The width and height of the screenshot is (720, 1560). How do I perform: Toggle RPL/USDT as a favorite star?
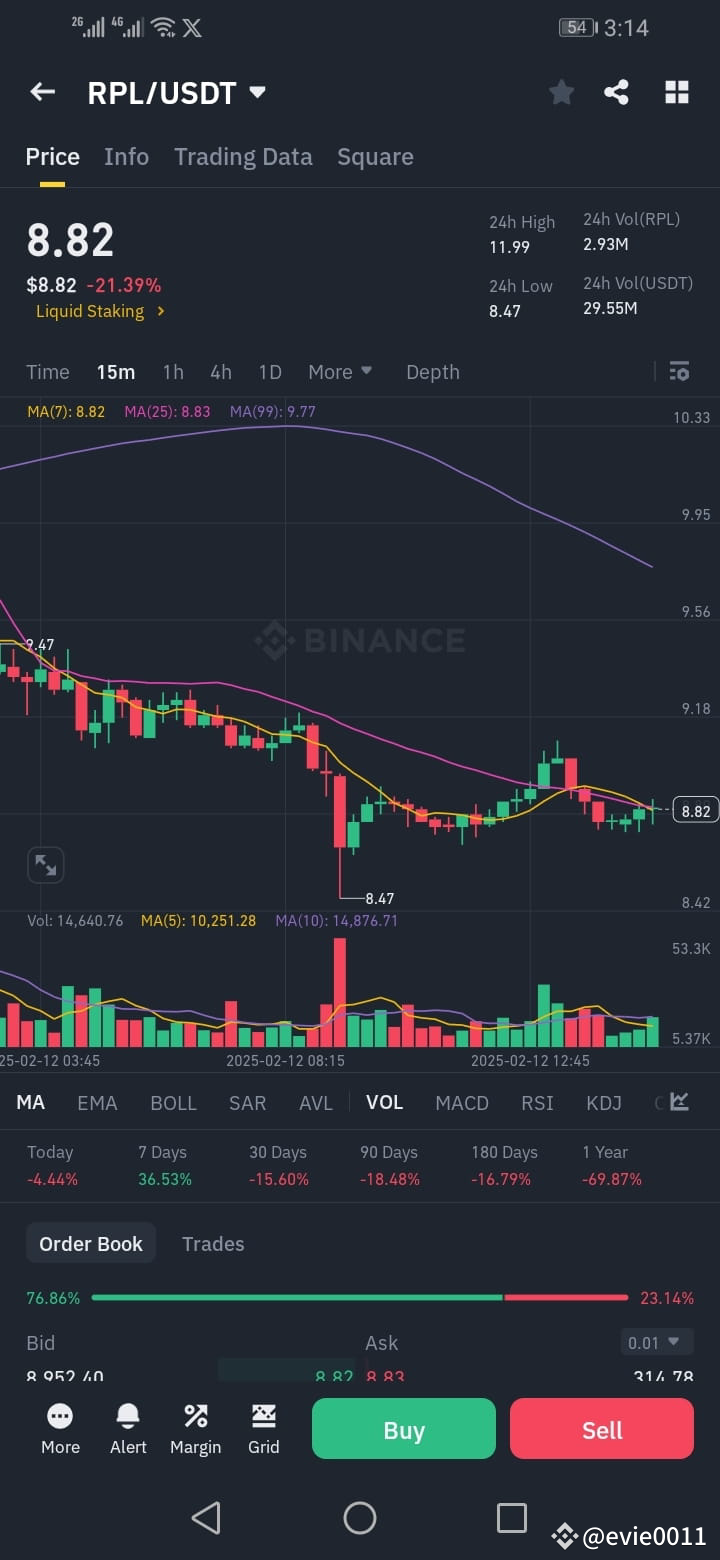(x=561, y=91)
